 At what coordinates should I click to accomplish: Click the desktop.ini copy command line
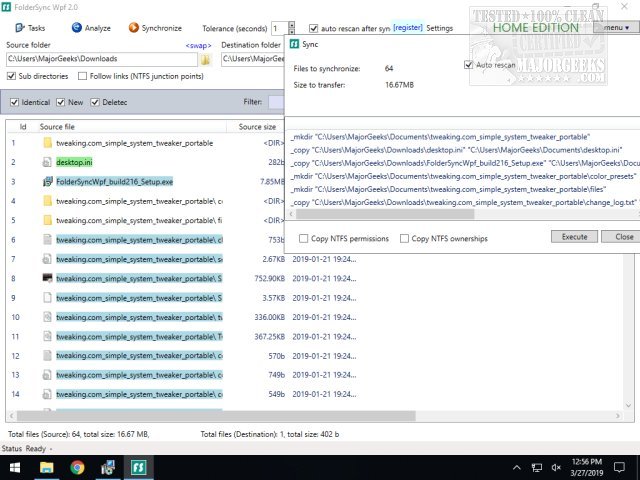pyautogui.click(x=456, y=150)
